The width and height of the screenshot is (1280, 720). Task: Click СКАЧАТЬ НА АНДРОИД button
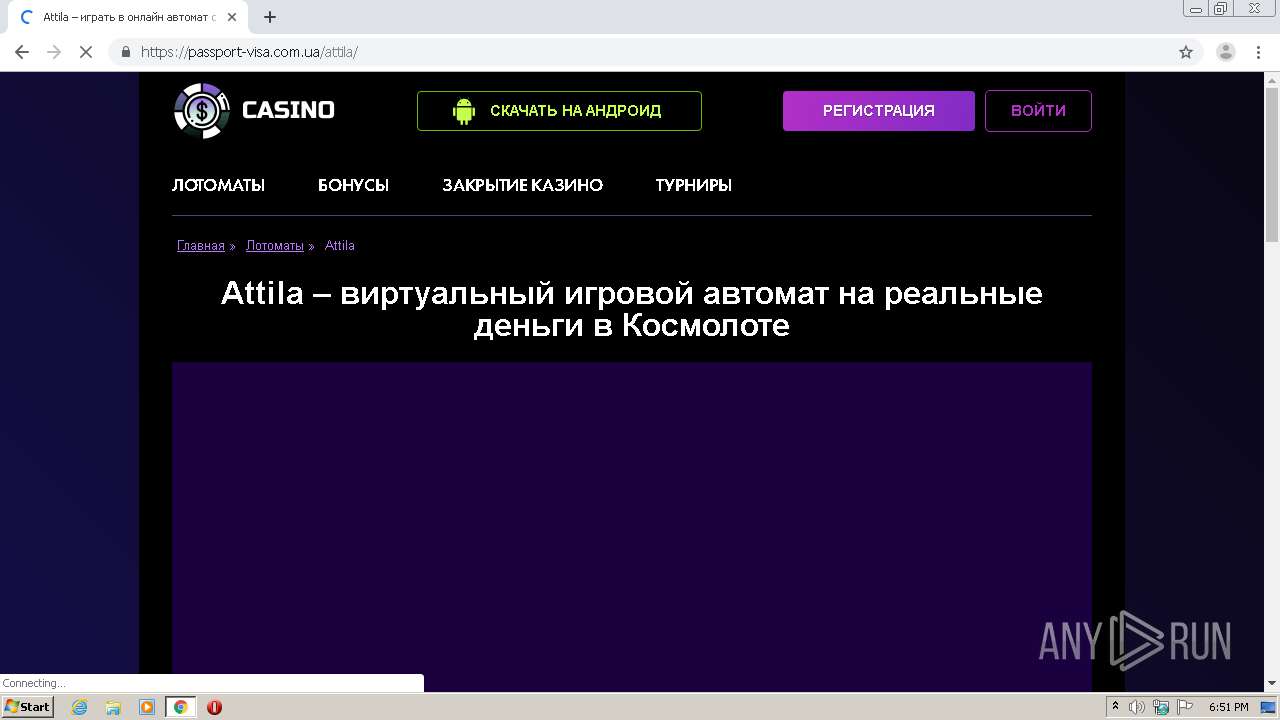559,111
